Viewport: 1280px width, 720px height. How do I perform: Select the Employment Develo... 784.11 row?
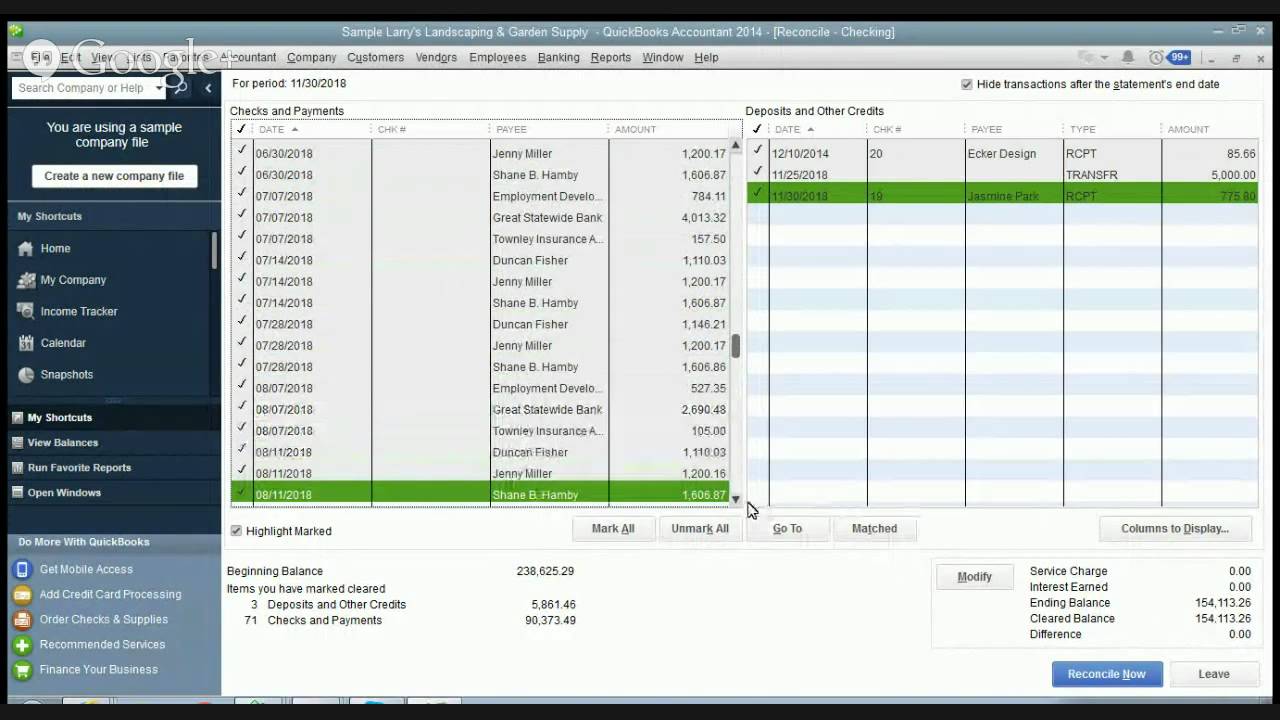click(480, 196)
